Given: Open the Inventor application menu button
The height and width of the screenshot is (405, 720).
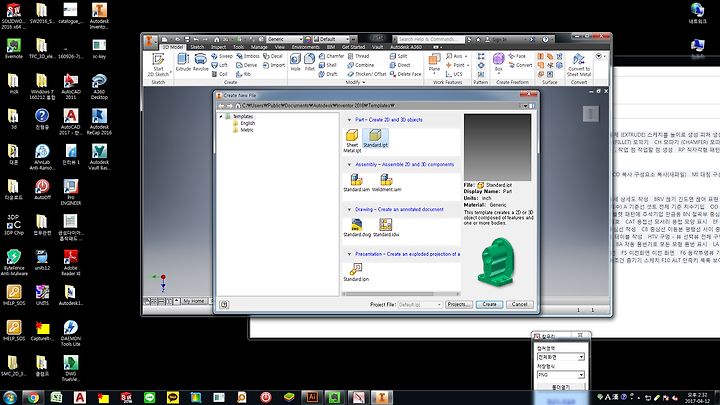Looking at the screenshot, I should 149,41.
